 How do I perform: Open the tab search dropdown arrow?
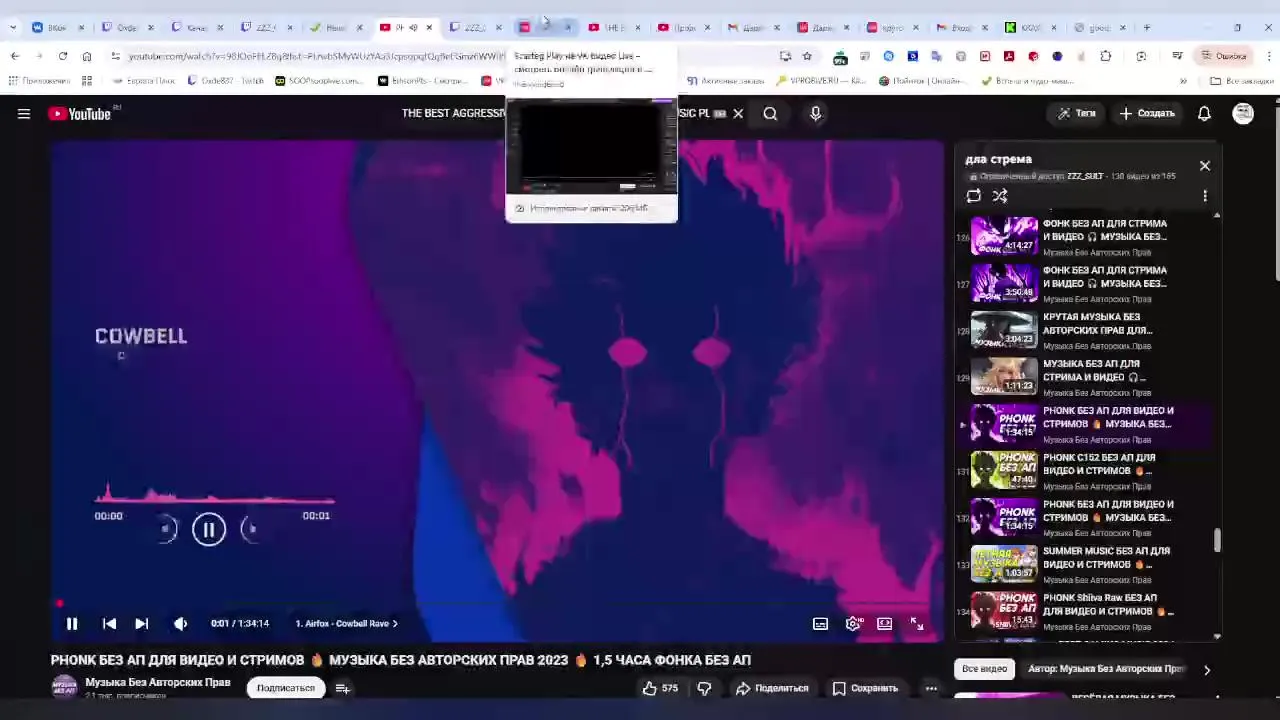pos(14,27)
